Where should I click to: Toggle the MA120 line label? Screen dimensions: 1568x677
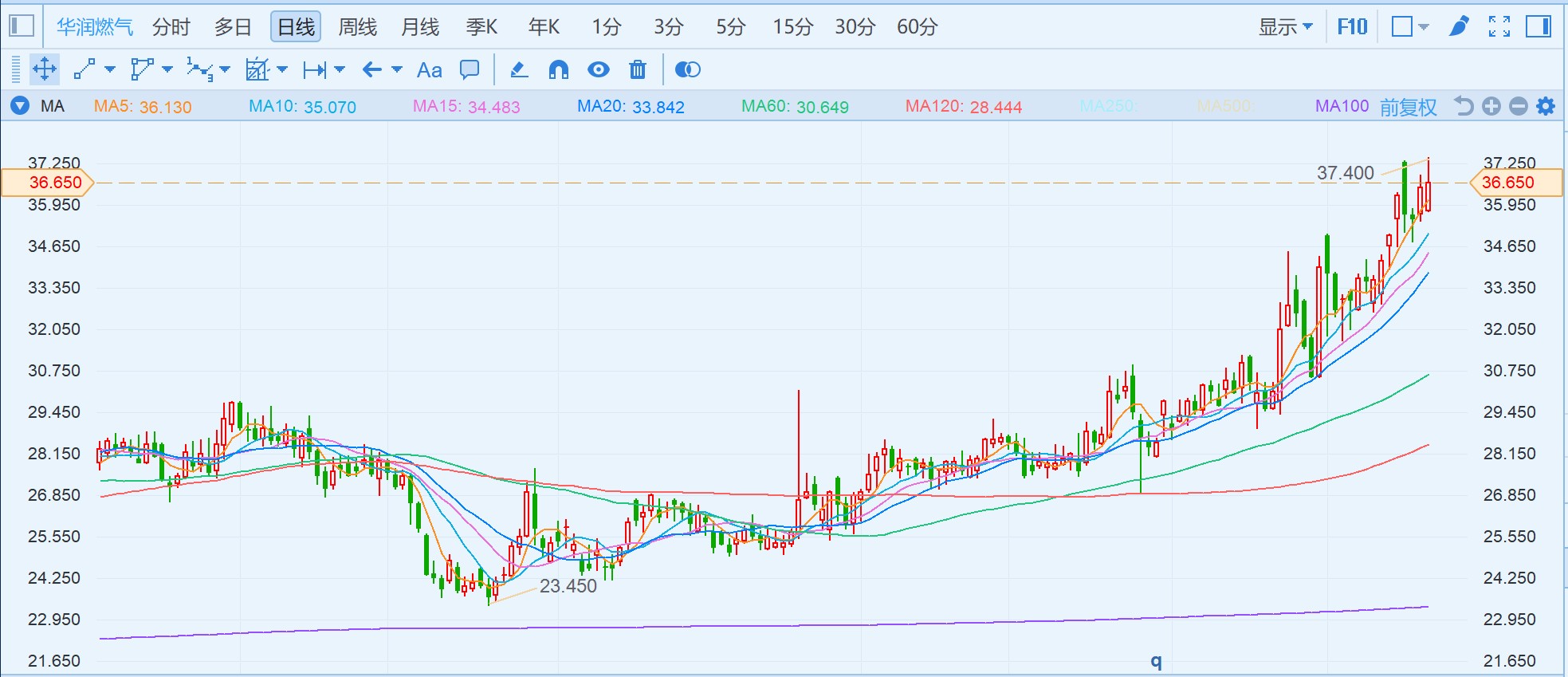click(x=963, y=107)
